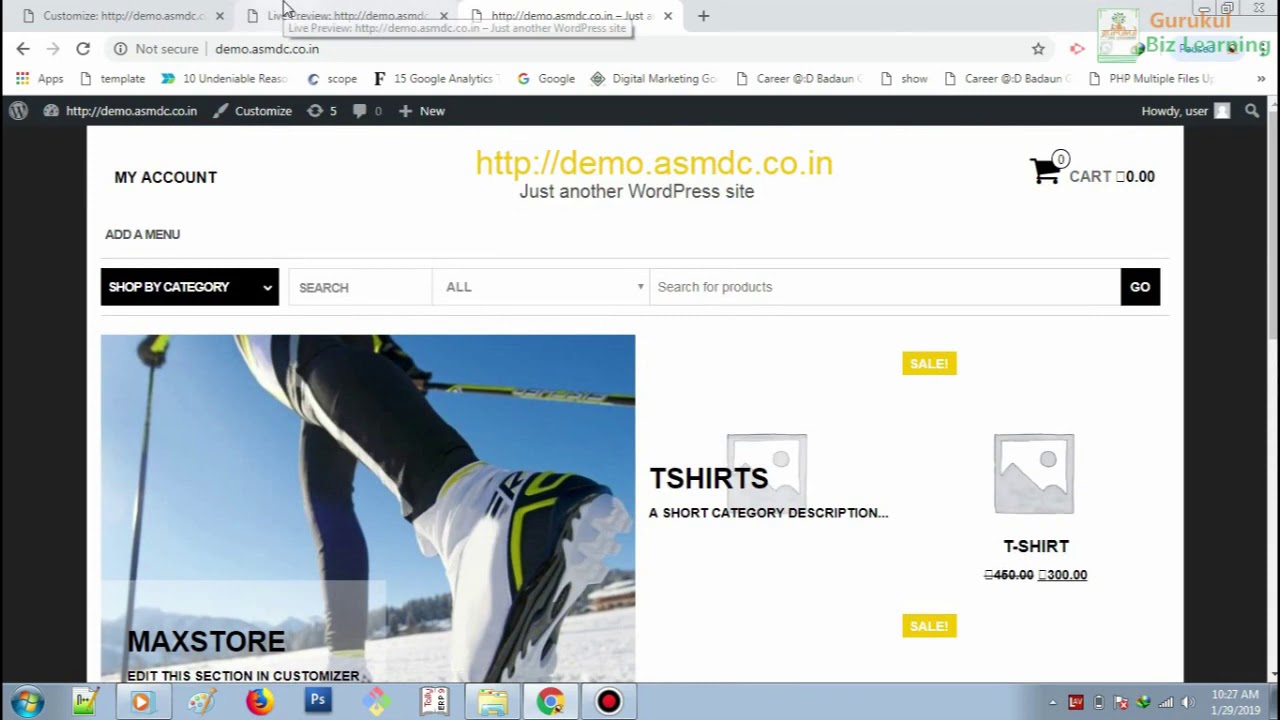Open Tally ERP 9 from taskbar
Image resolution: width=1280 pixels, height=720 pixels.
434,701
